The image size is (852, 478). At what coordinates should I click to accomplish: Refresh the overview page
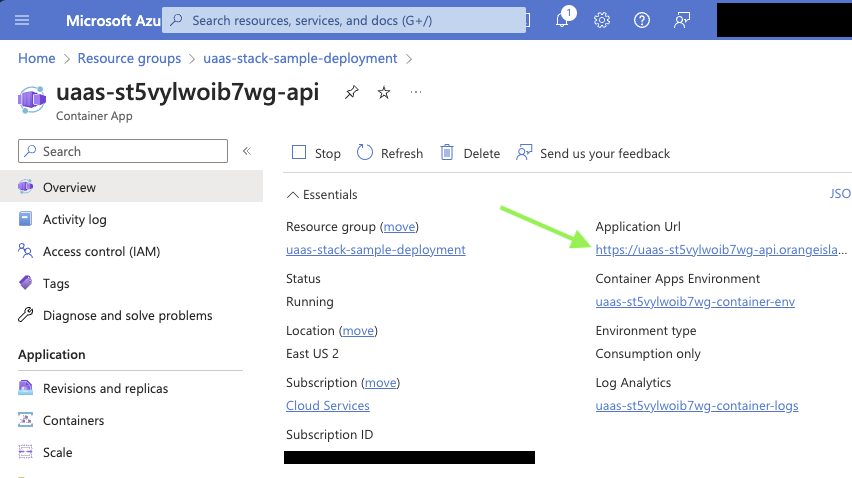390,153
